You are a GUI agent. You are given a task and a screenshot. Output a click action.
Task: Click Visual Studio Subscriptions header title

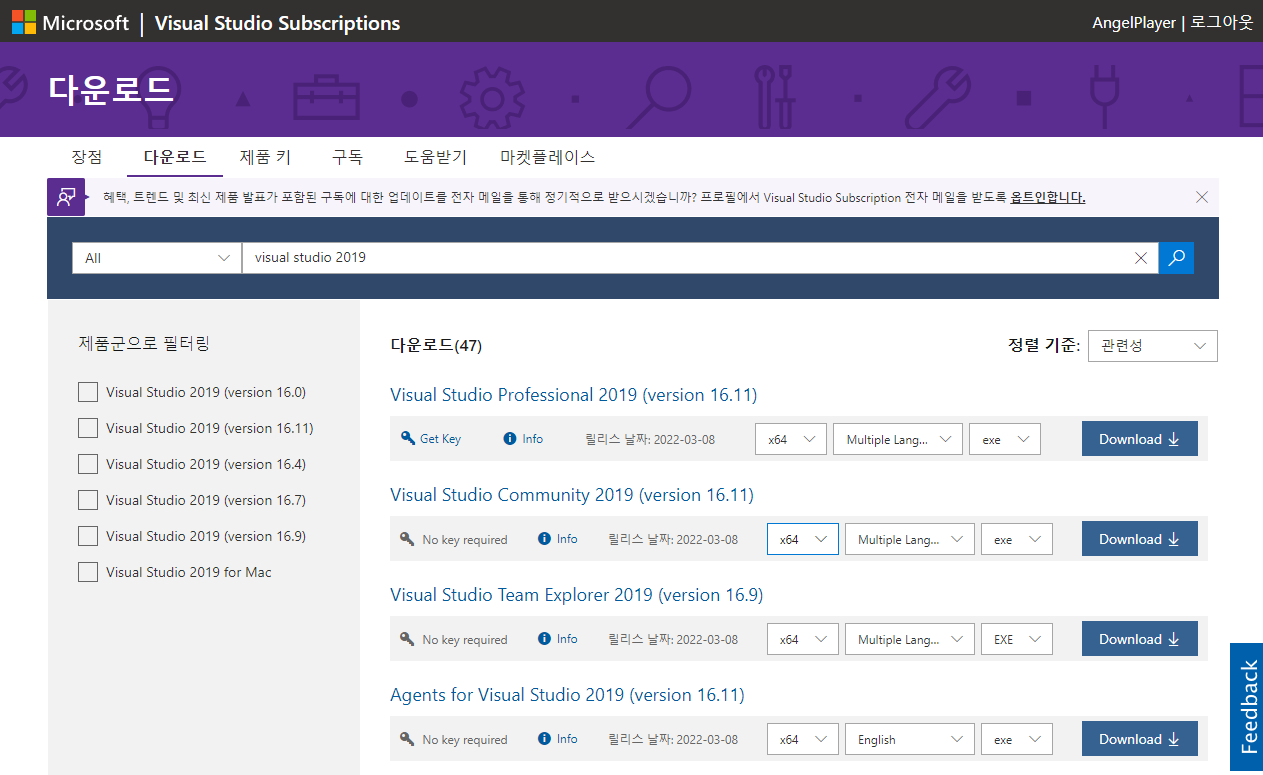pos(277,23)
